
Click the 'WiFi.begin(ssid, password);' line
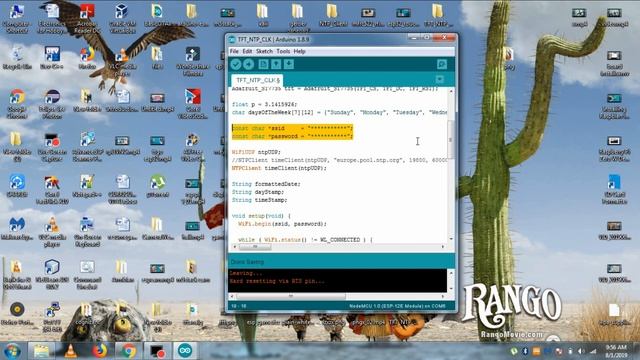282,224
